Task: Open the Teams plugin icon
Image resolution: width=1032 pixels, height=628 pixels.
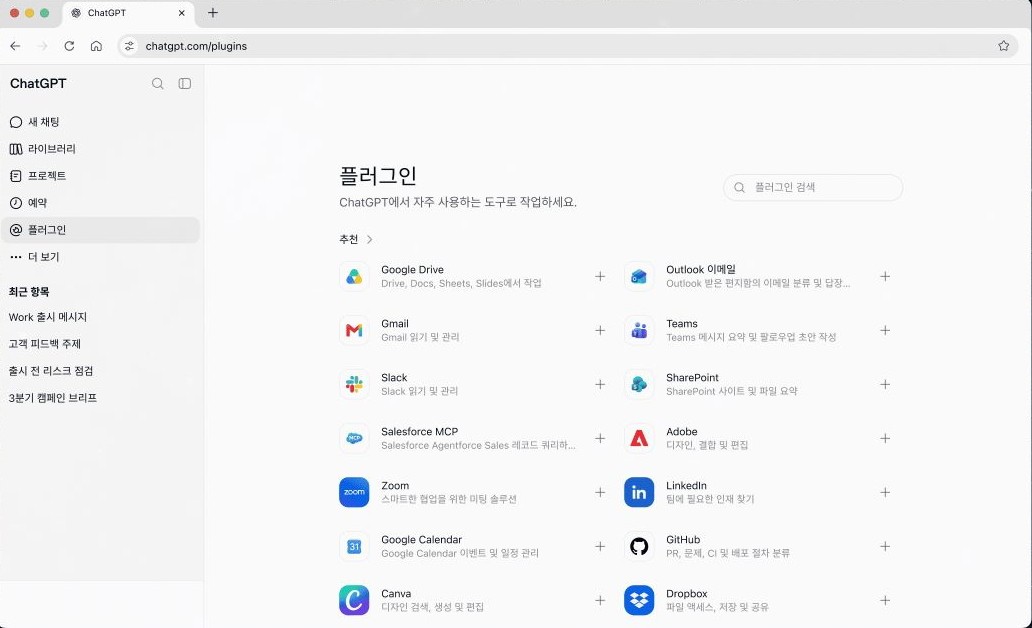Action: pos(639,330)
